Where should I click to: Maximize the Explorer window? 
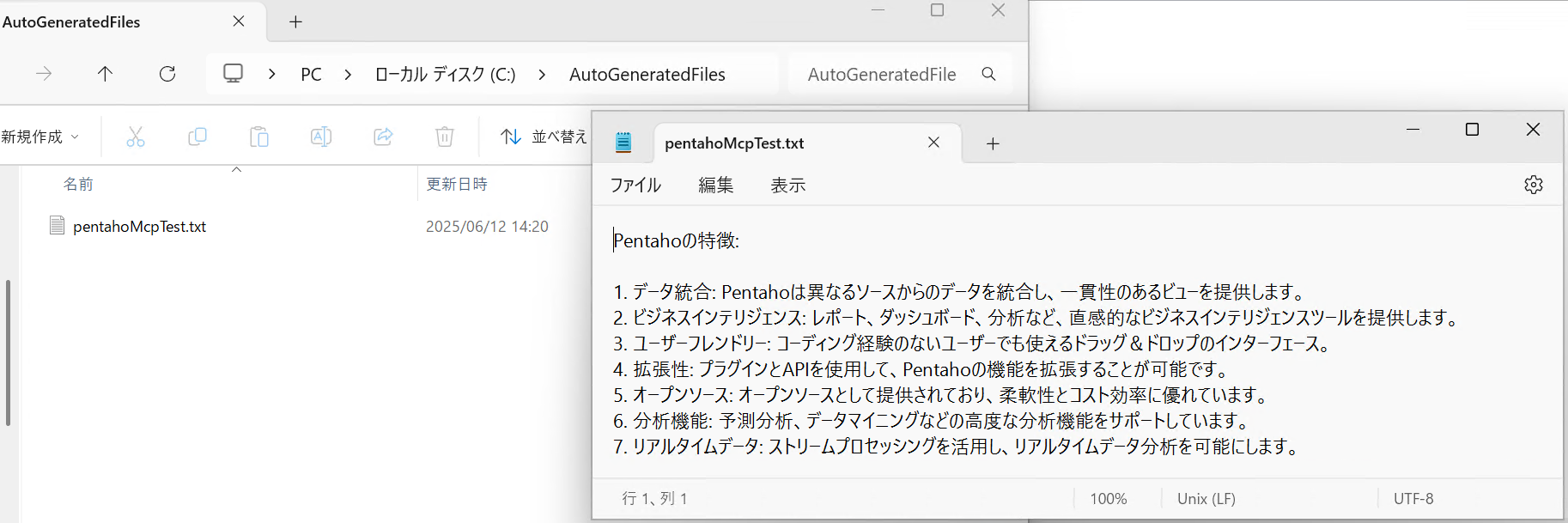click(x=938, y=10)
